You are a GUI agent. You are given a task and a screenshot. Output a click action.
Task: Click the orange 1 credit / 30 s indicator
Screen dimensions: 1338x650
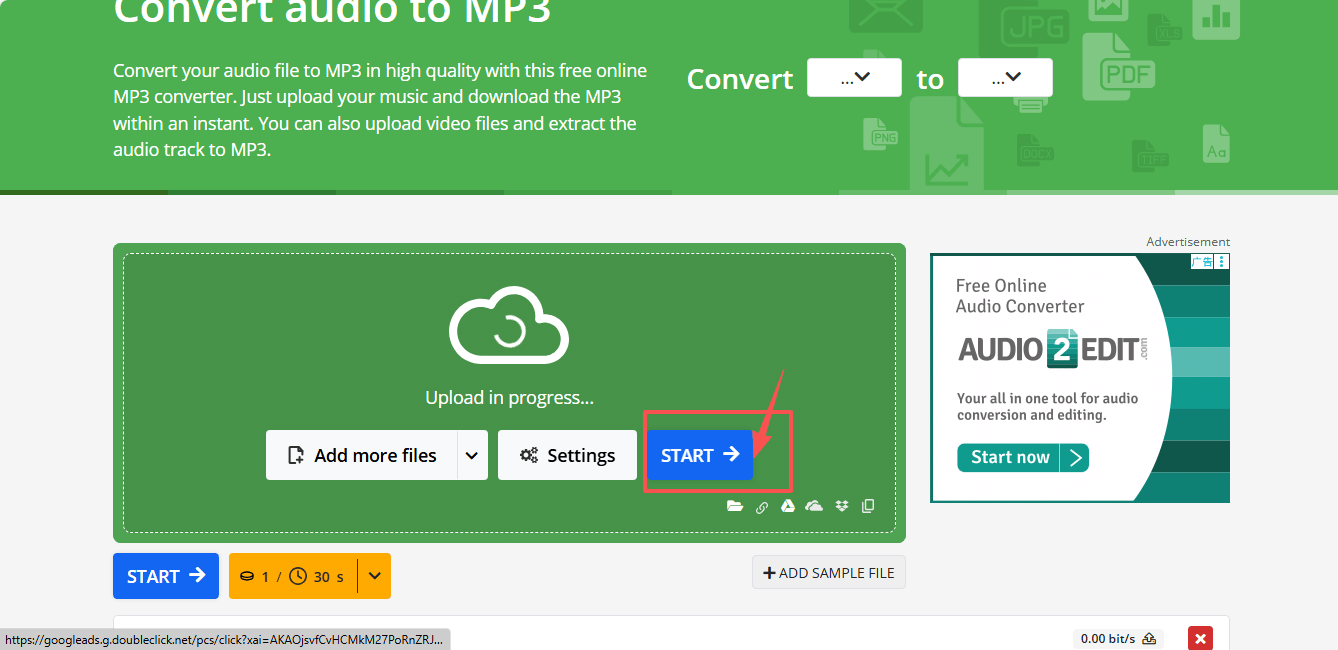(x=293, y=576)
